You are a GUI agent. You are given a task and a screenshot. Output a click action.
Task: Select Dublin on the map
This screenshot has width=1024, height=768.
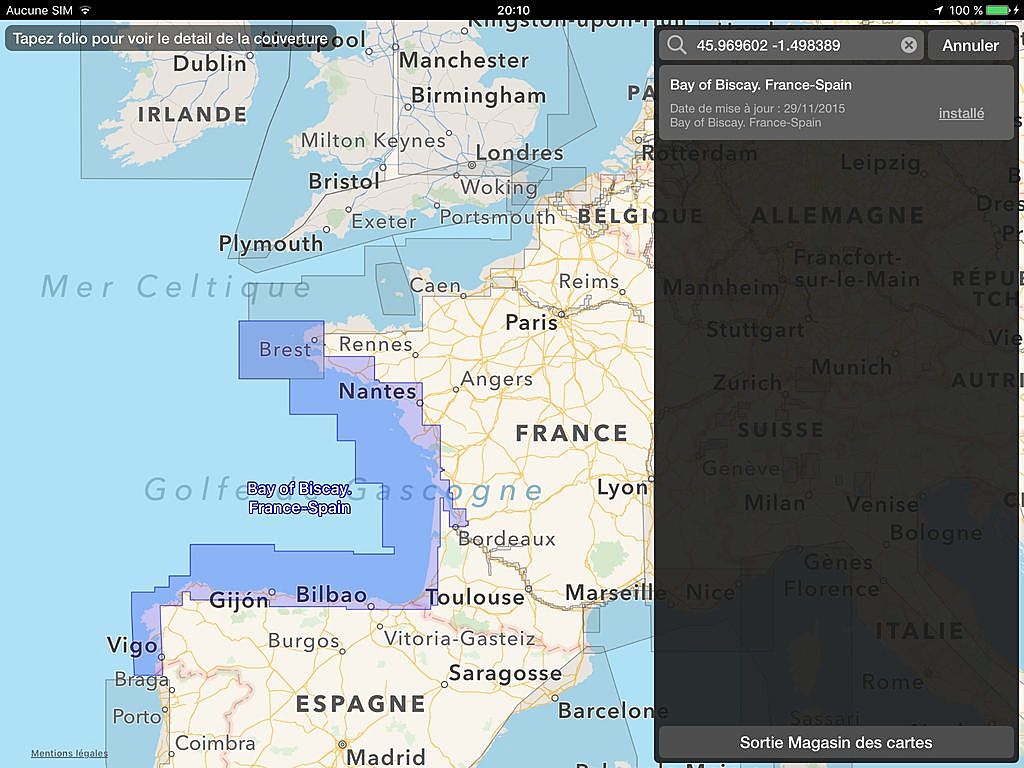[210, 63]
